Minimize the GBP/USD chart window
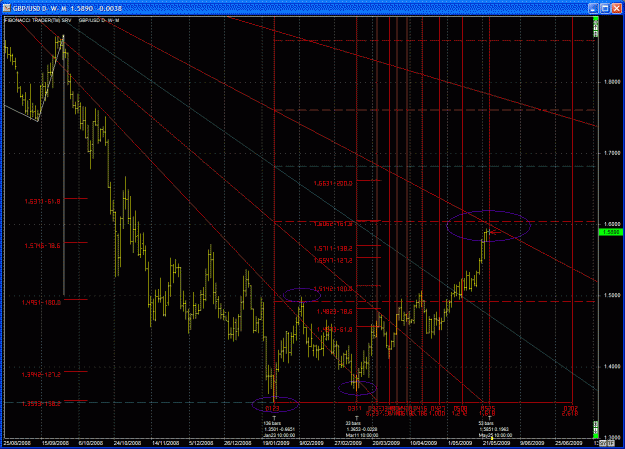 pos(594,8)
